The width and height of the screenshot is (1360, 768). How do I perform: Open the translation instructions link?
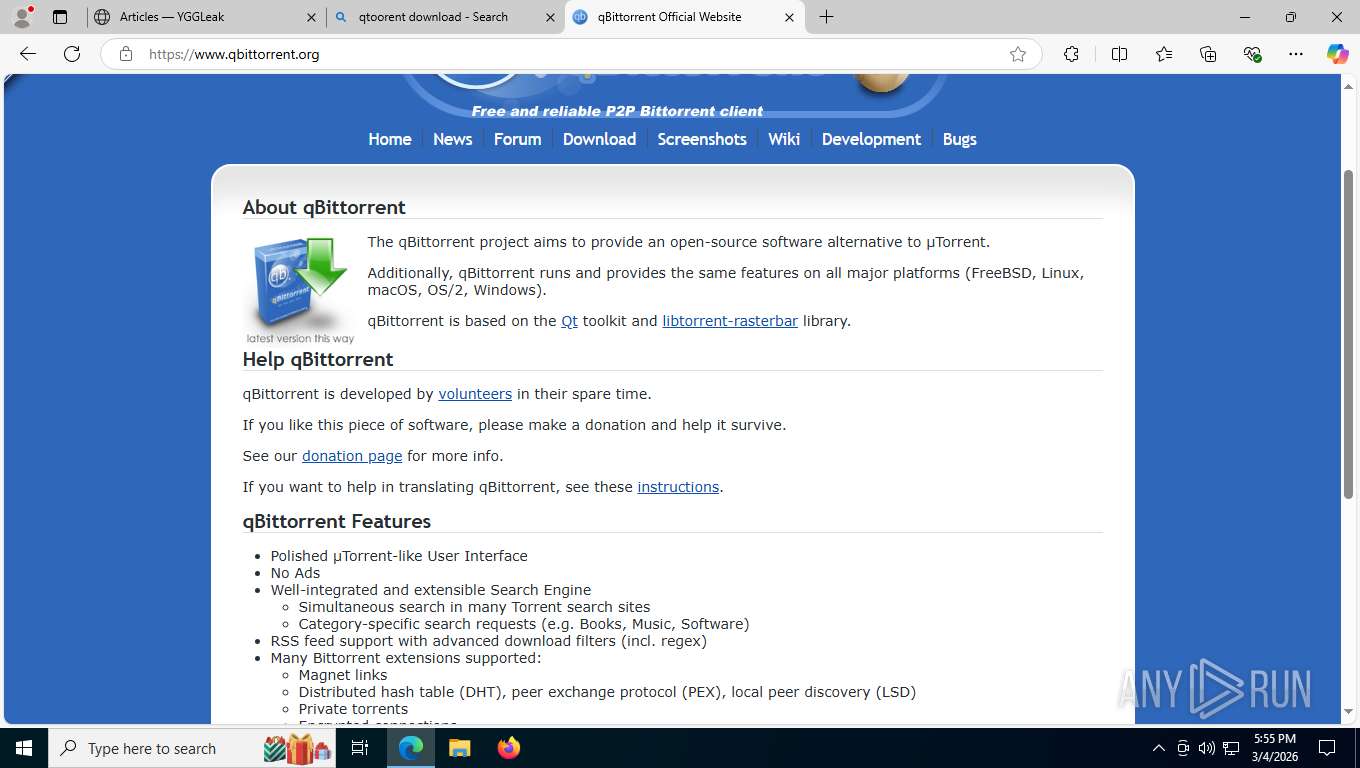tap(678, 487)
